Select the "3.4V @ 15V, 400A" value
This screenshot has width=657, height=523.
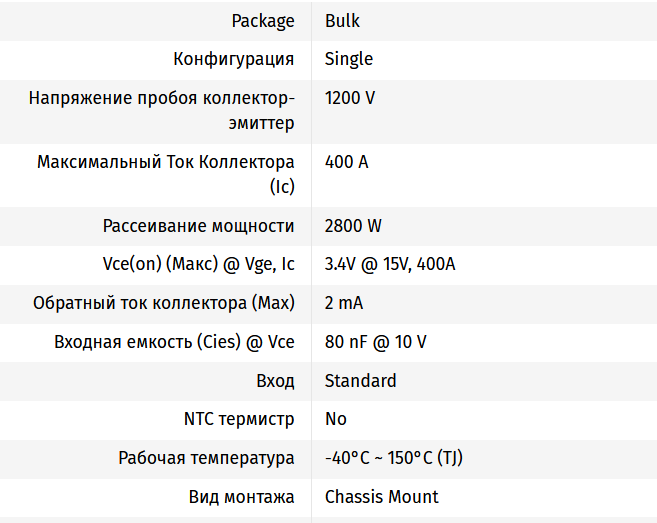pos(390,264)
